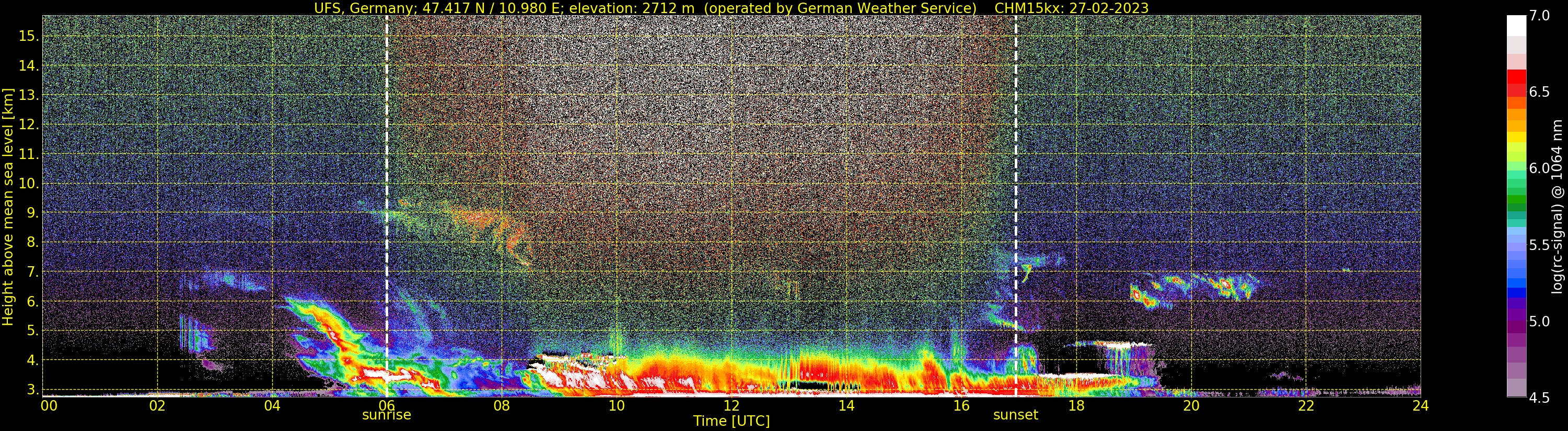Click the '11.' height axis tick label

pyautogui.click(x=29, y=154)
